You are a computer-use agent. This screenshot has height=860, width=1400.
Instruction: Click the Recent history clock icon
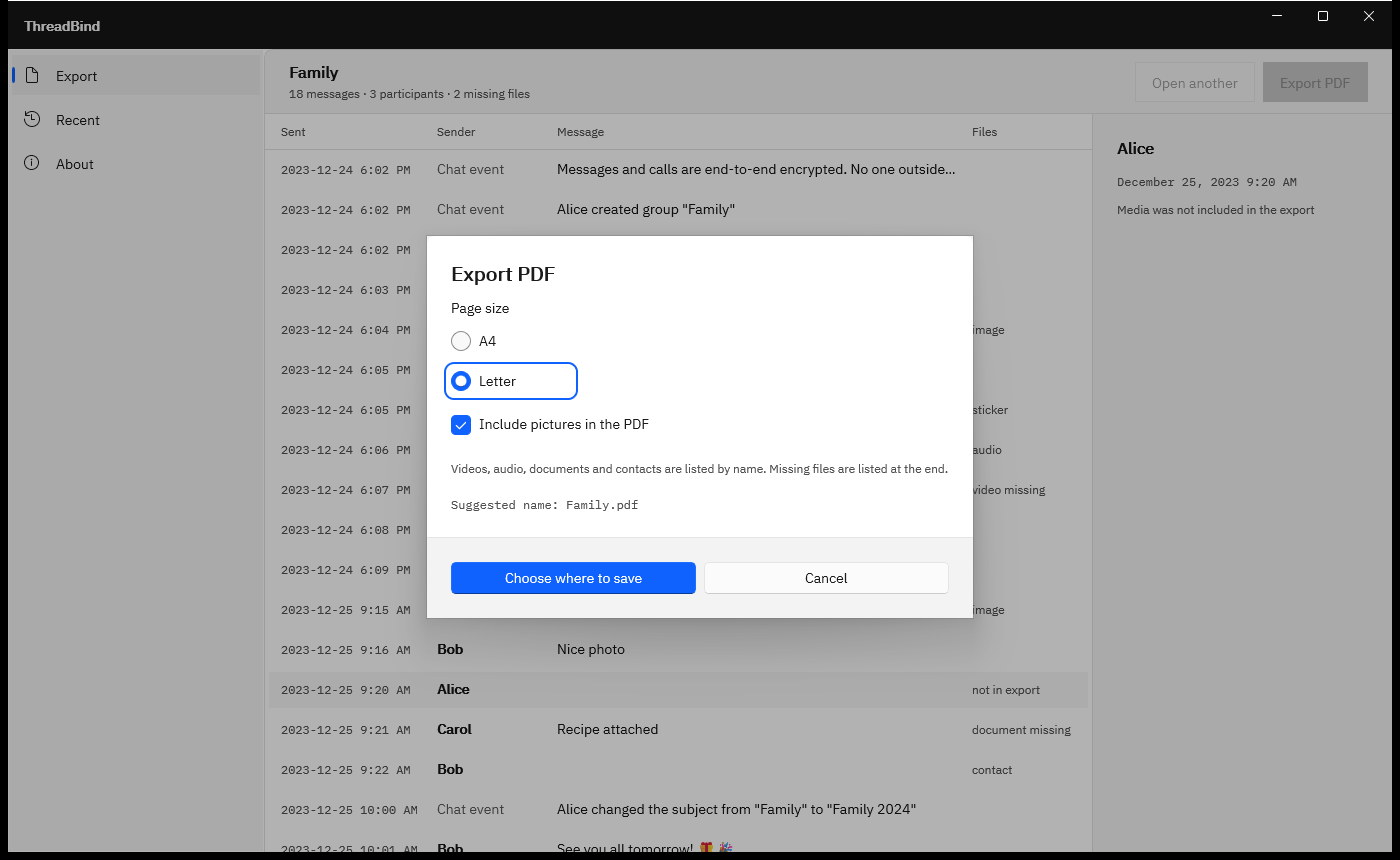(x=32, y=120)
